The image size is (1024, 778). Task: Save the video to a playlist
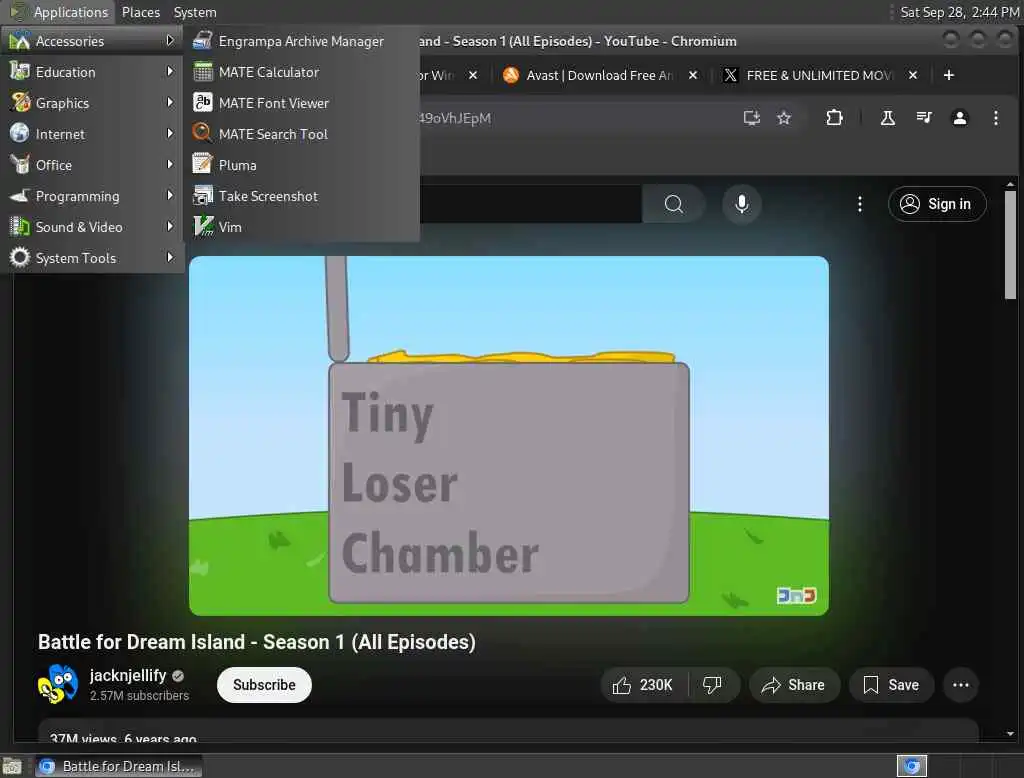coord(891,685)
